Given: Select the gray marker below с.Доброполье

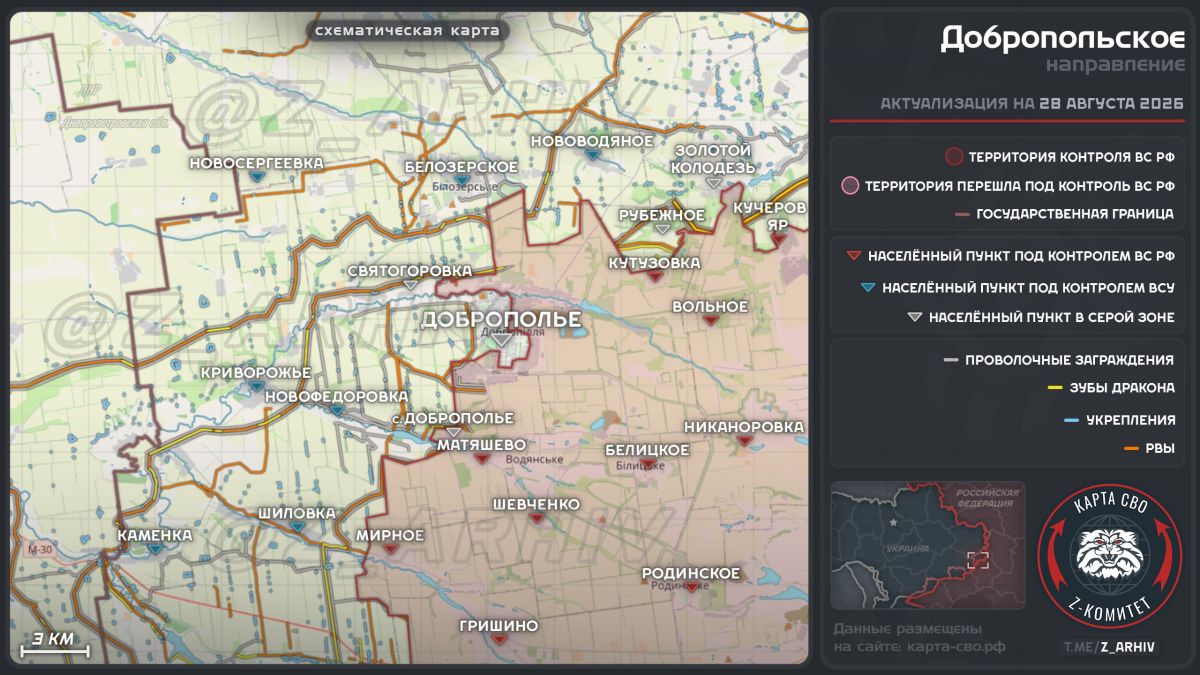Looking at the screenshot, I should [453, 432].
